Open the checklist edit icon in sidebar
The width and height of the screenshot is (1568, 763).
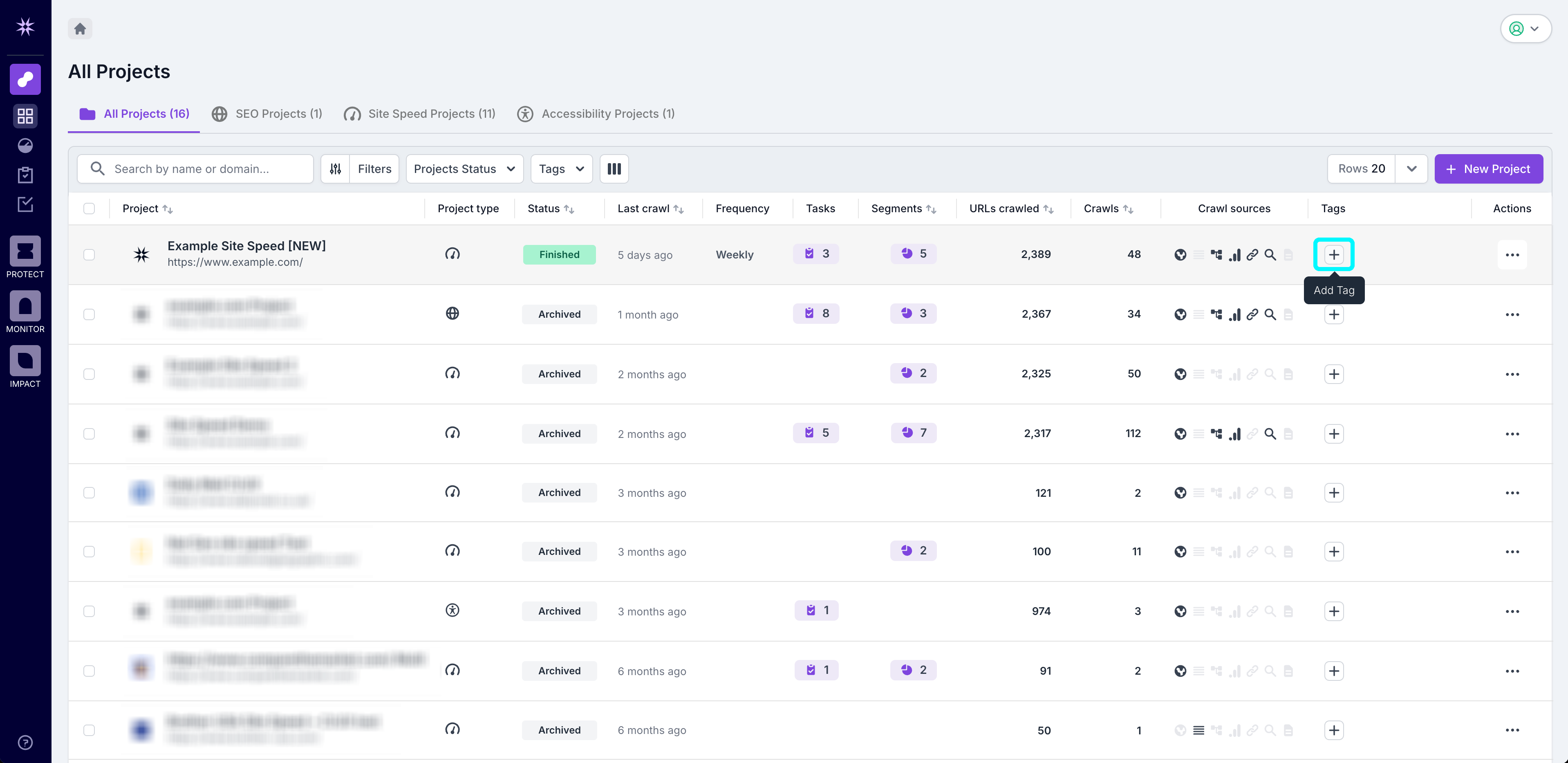tap(25, 204)
